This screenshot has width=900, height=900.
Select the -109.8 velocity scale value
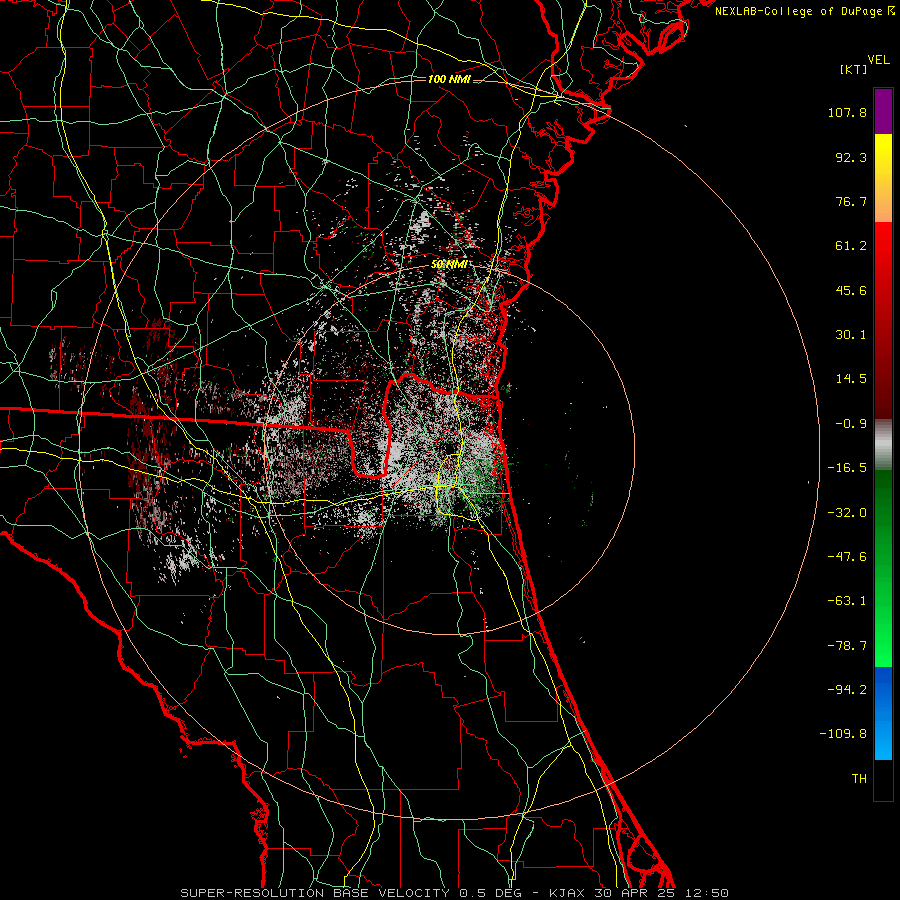click(843, 734)
